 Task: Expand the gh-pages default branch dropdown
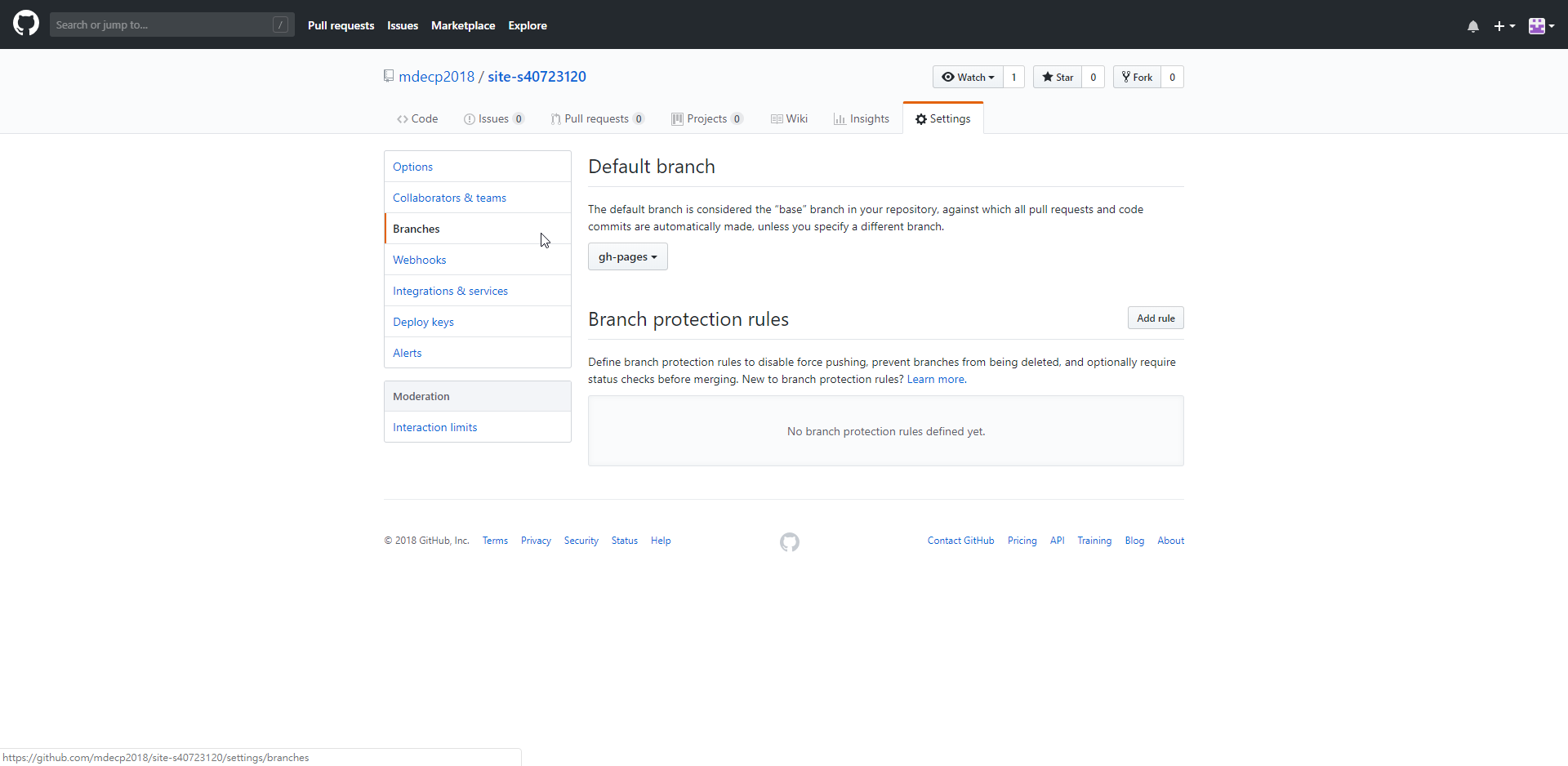627,256
